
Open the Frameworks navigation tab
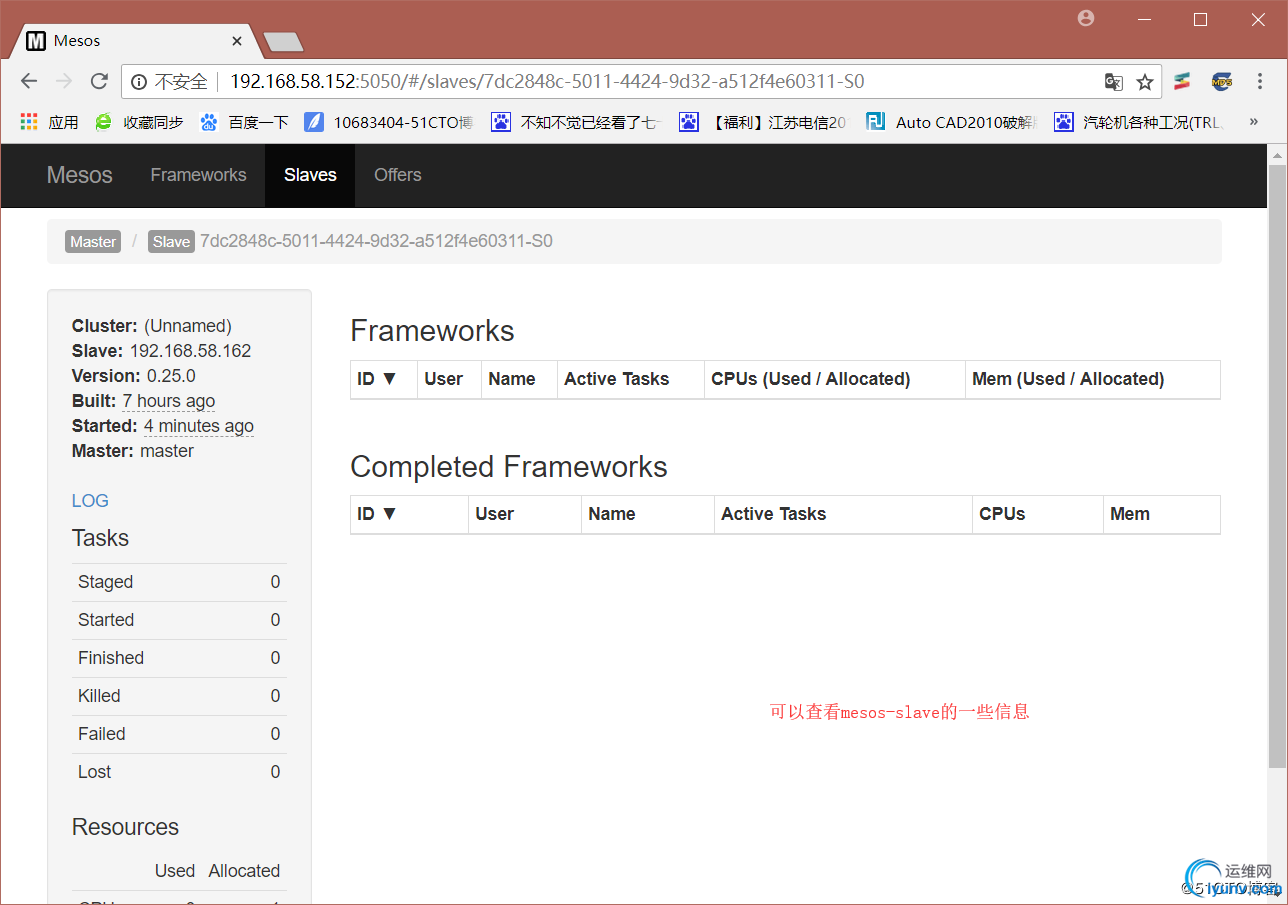point(198,175)
